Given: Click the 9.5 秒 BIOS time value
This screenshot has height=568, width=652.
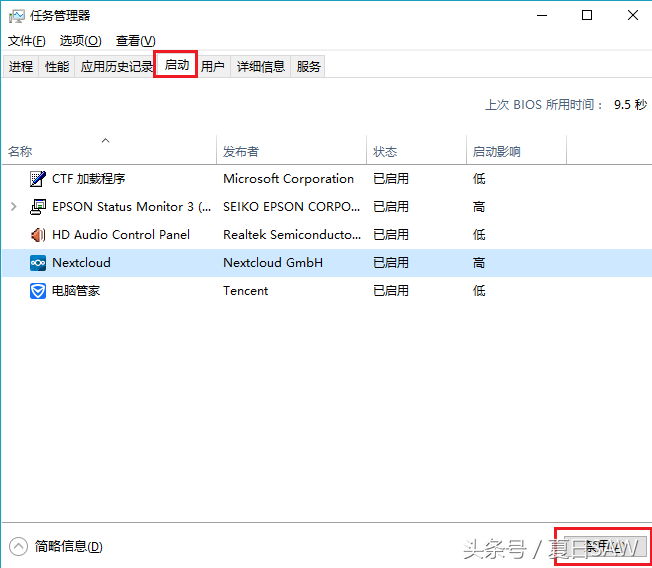Looking at the screenshot, I should coord(630,104).
